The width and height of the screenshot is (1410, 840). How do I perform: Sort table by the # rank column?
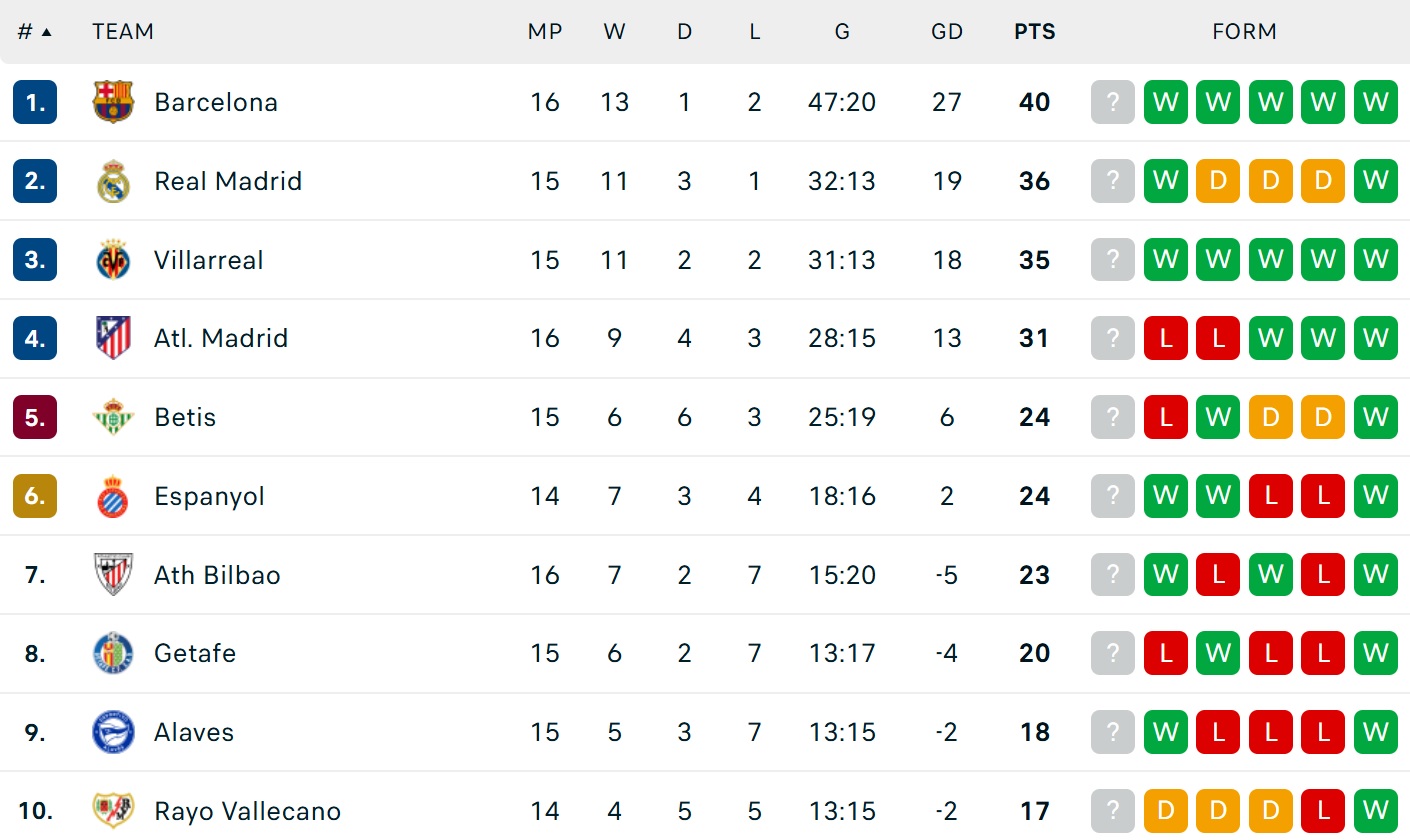tap(34, 32)
